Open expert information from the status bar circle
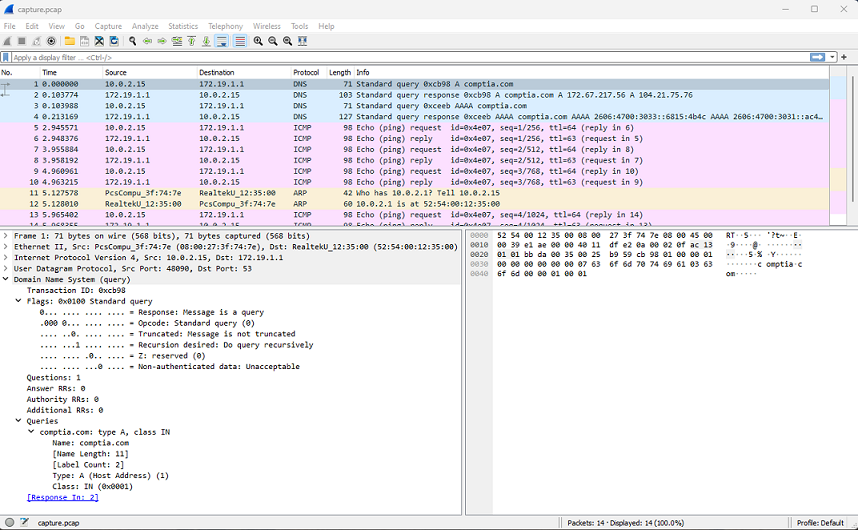Viewport: 858px width, 530px height. coord(9,522)
